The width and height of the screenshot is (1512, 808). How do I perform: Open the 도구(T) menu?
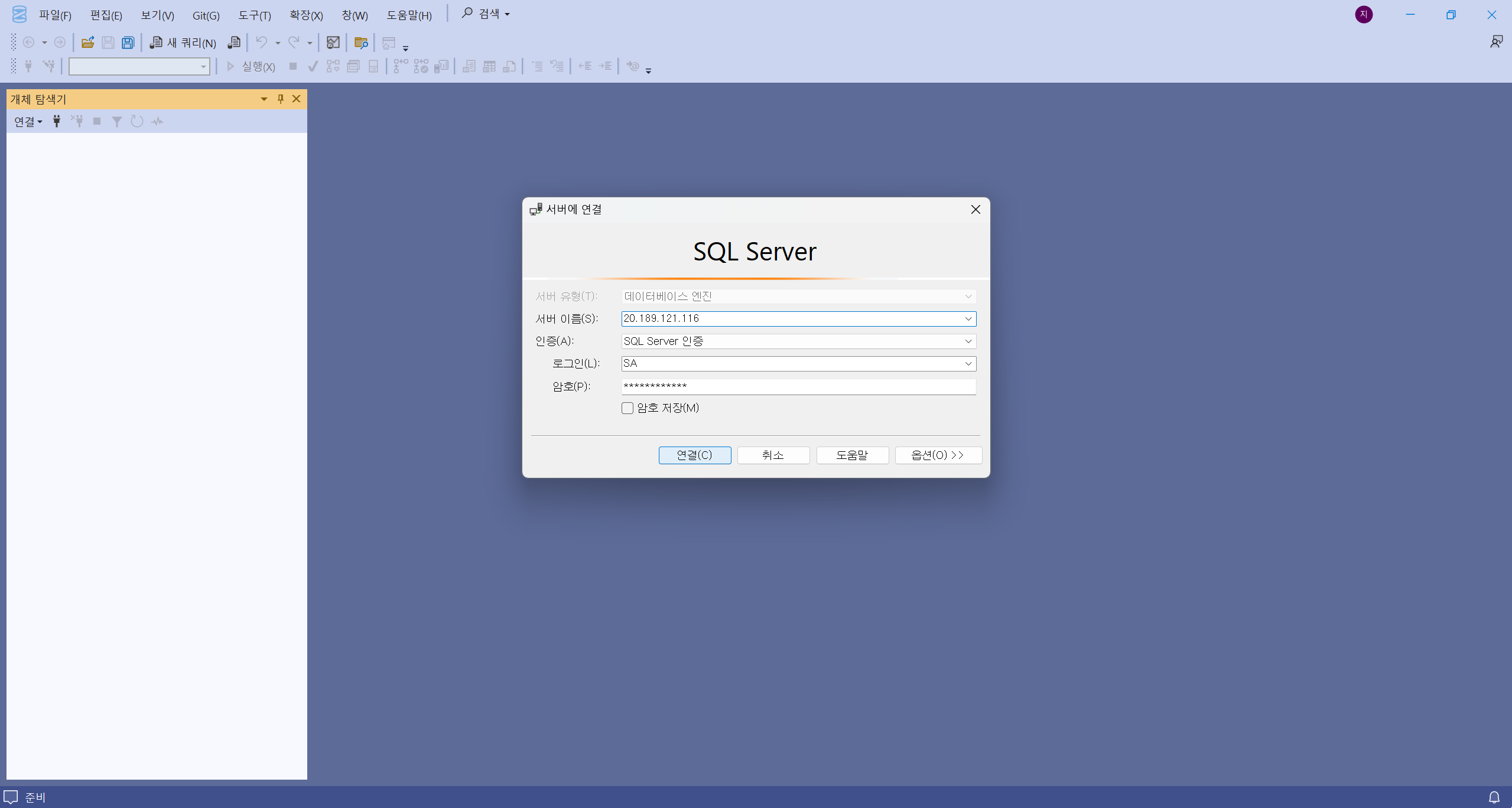point(254,15)
